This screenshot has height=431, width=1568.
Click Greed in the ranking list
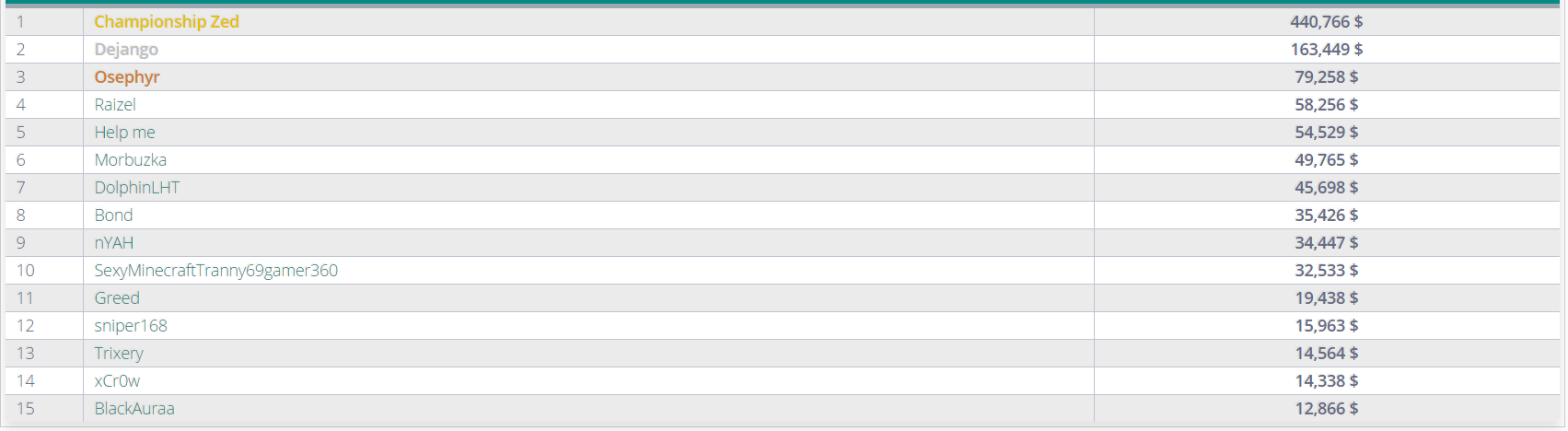(117, 297)
